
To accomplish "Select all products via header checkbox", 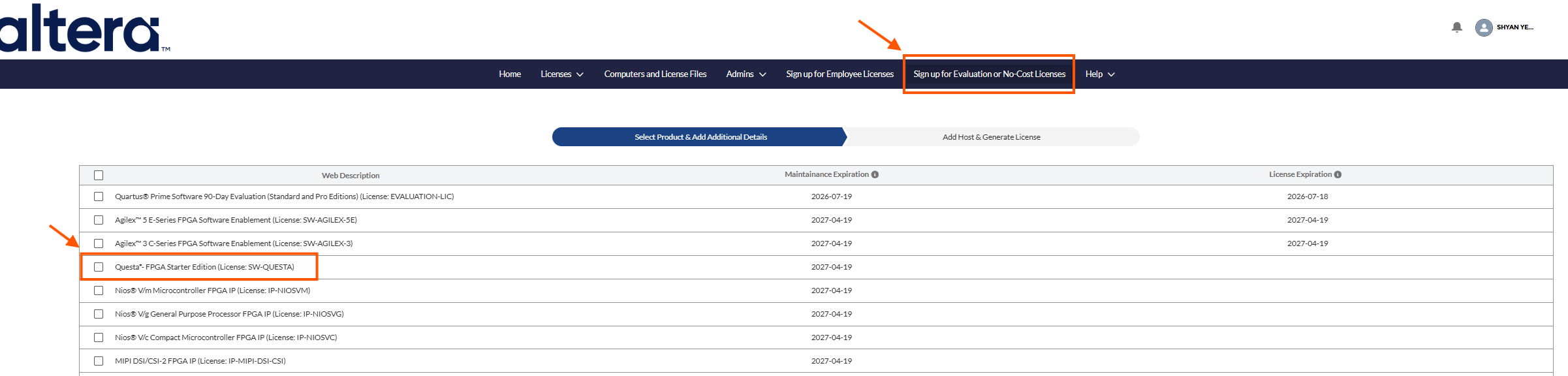I will pos(99,175).
